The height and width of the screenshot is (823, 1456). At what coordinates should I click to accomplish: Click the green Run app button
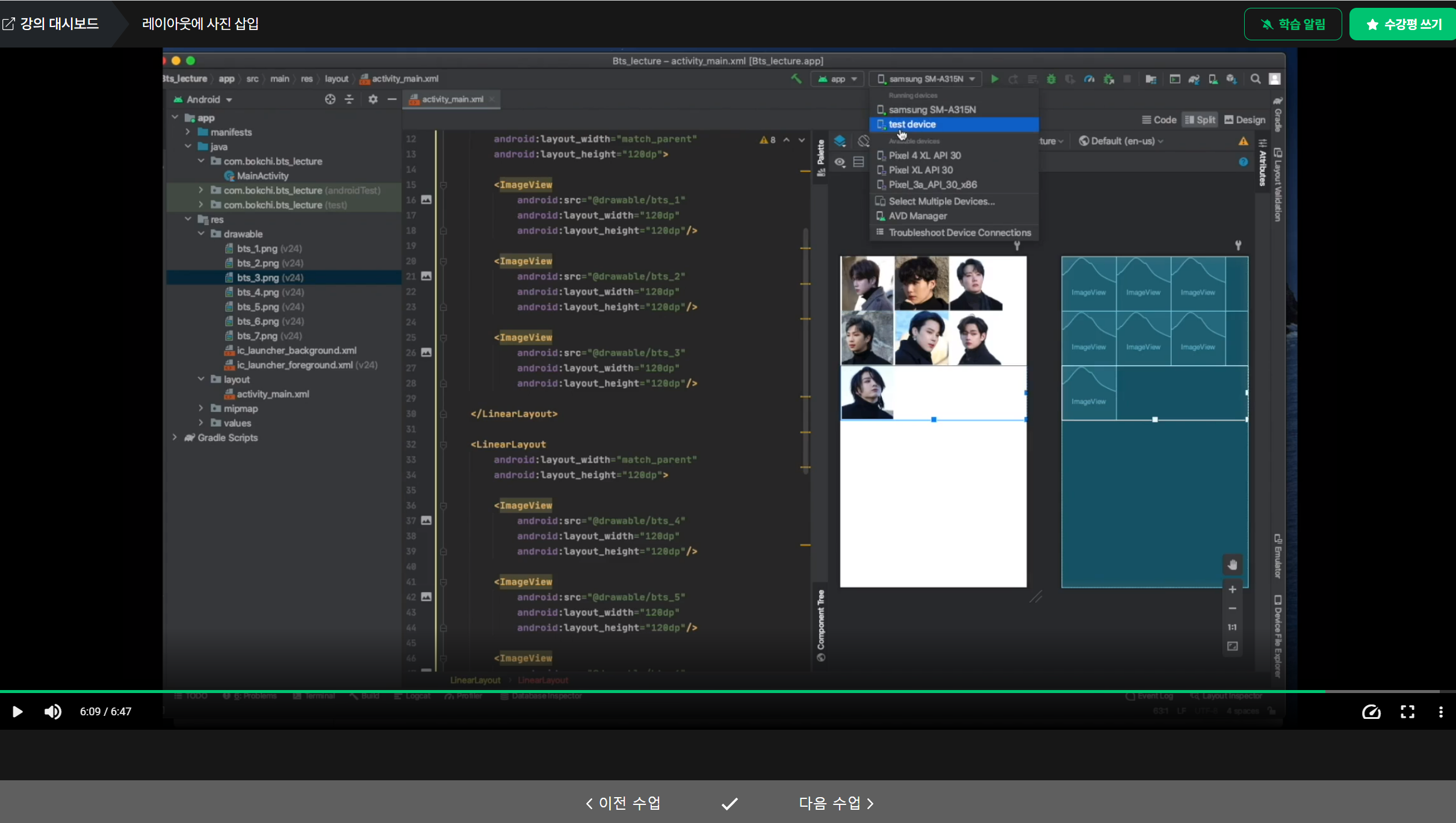coord(995,79)
